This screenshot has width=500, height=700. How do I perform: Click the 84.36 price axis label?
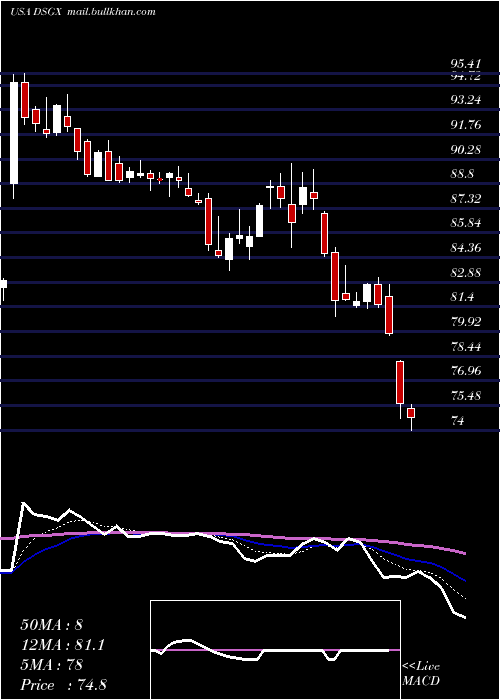466,248
